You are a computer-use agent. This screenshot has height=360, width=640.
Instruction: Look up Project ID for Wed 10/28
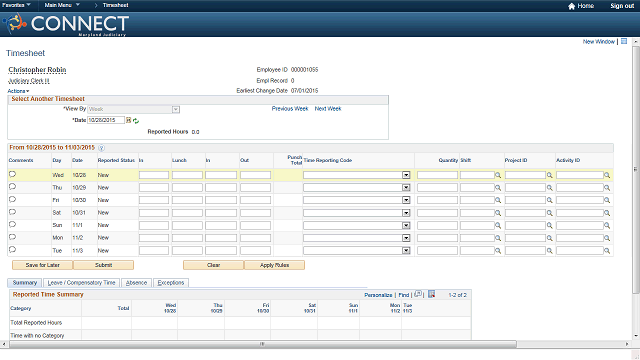[549, 175]
